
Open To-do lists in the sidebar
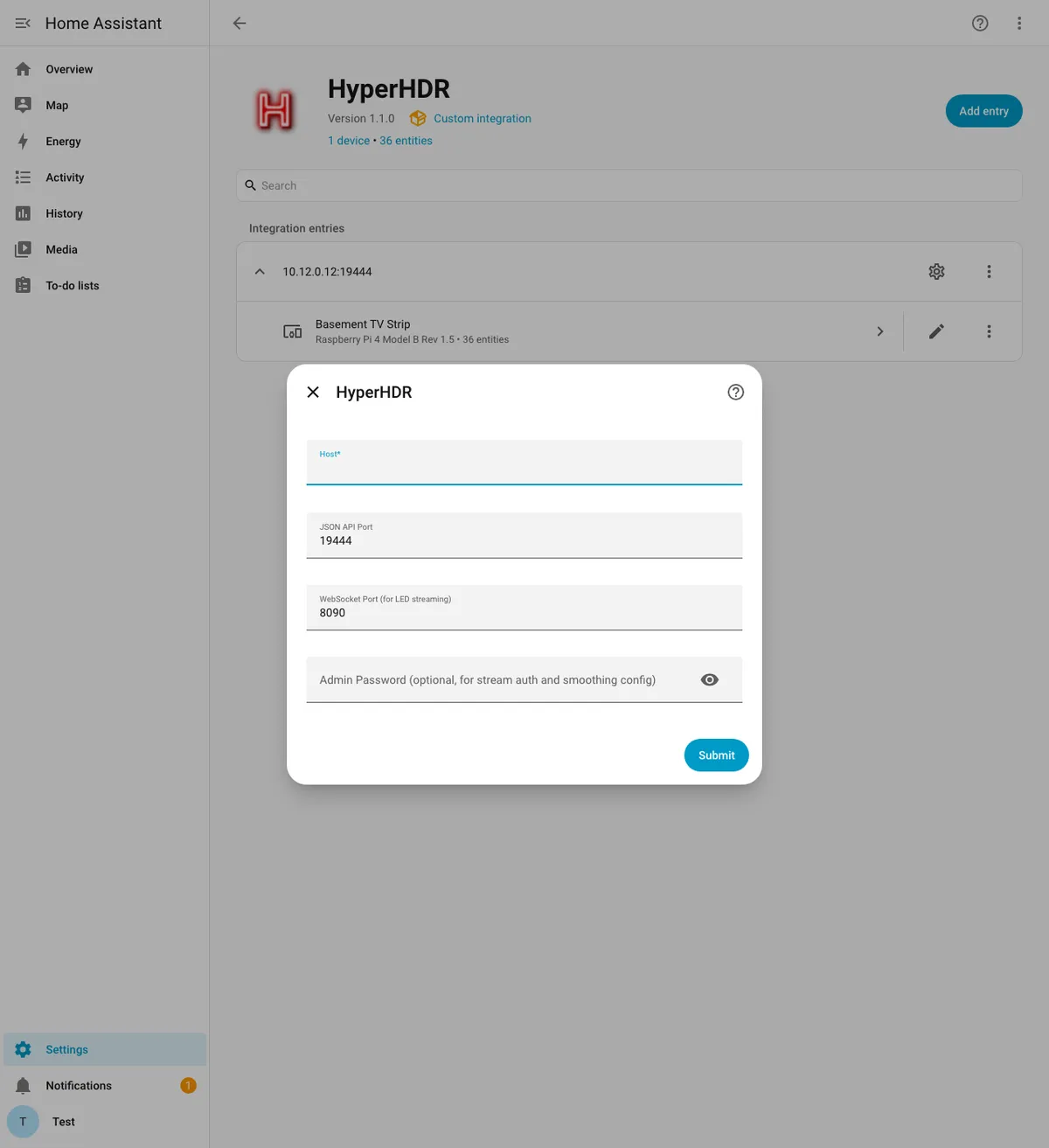click(x=105, y=286)
